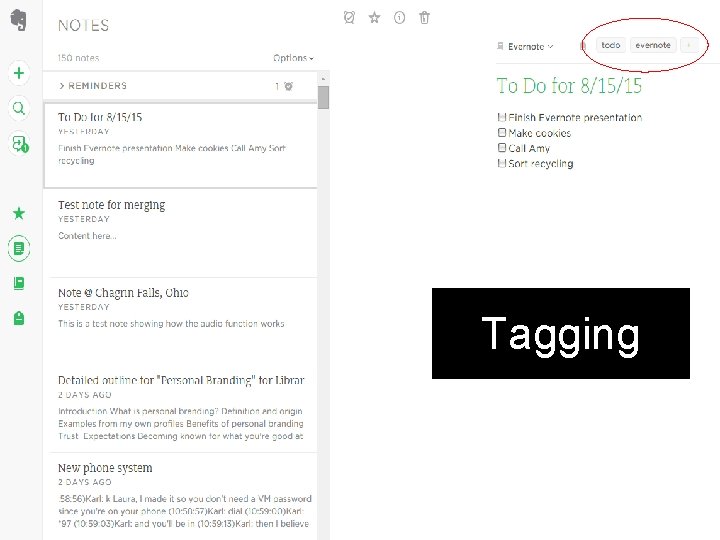
Task: Open Tags icon in sidebar
Action: coord(19,318)
